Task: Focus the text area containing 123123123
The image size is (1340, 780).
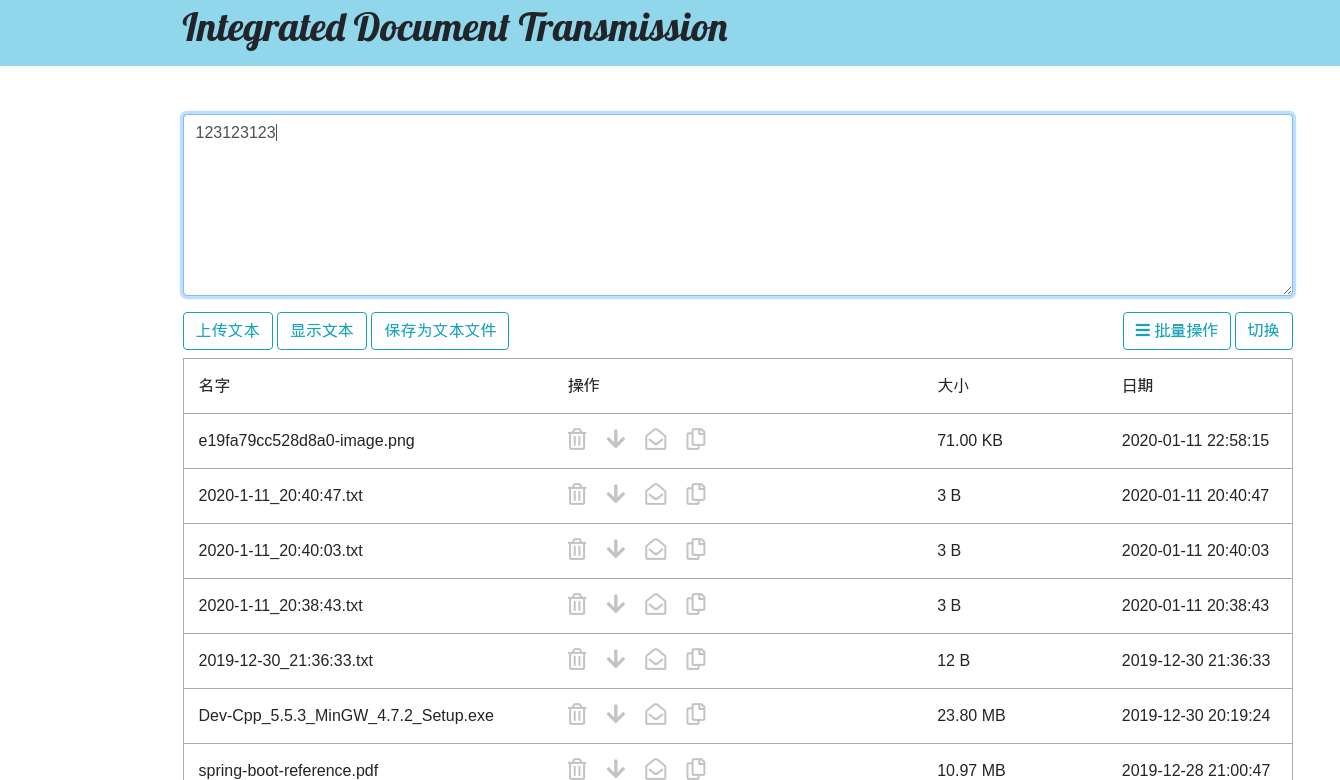Action: click(x=737, y=205)
